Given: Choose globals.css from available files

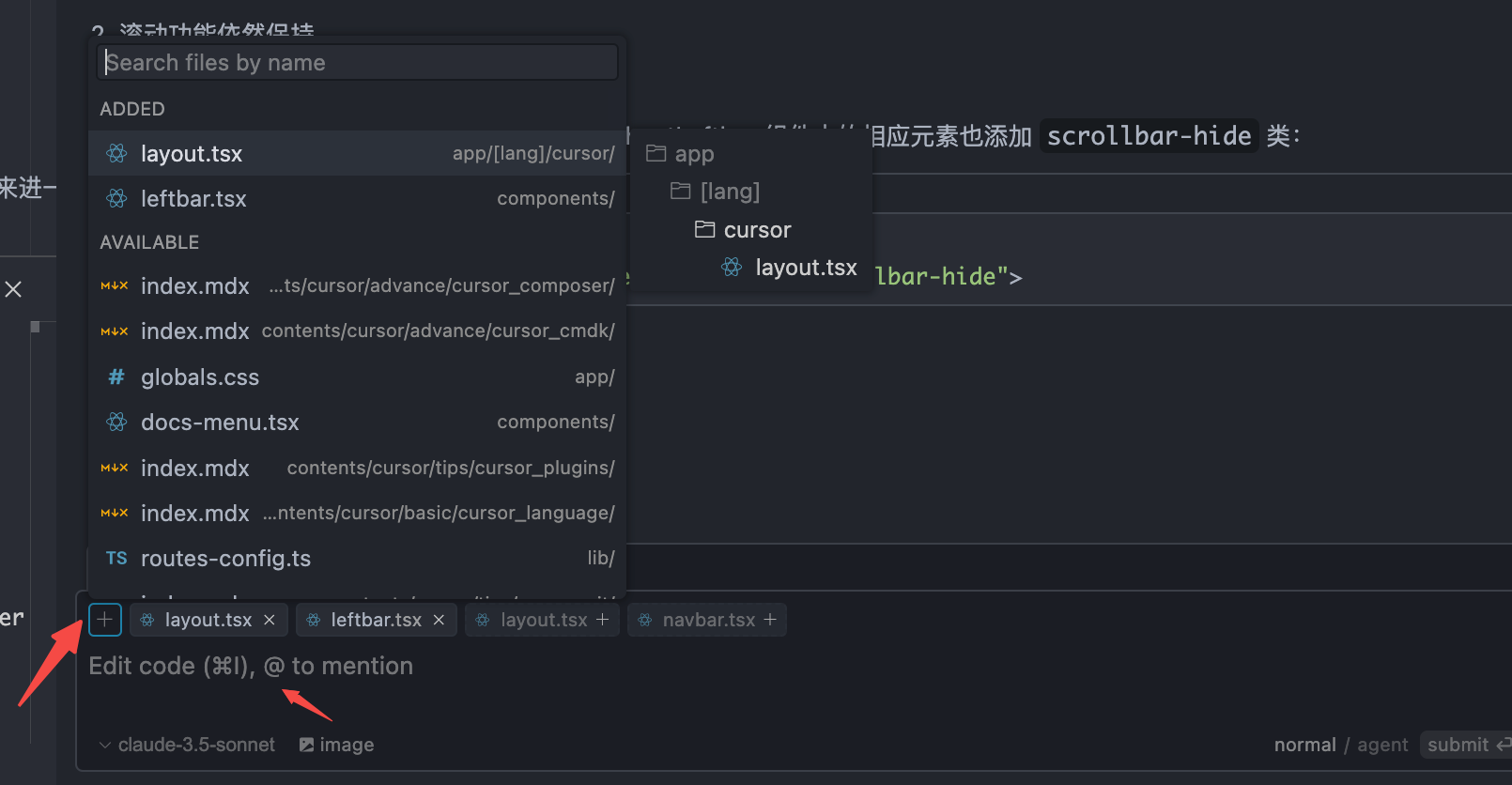Looking at the screenshot, I should pos(357,377).
